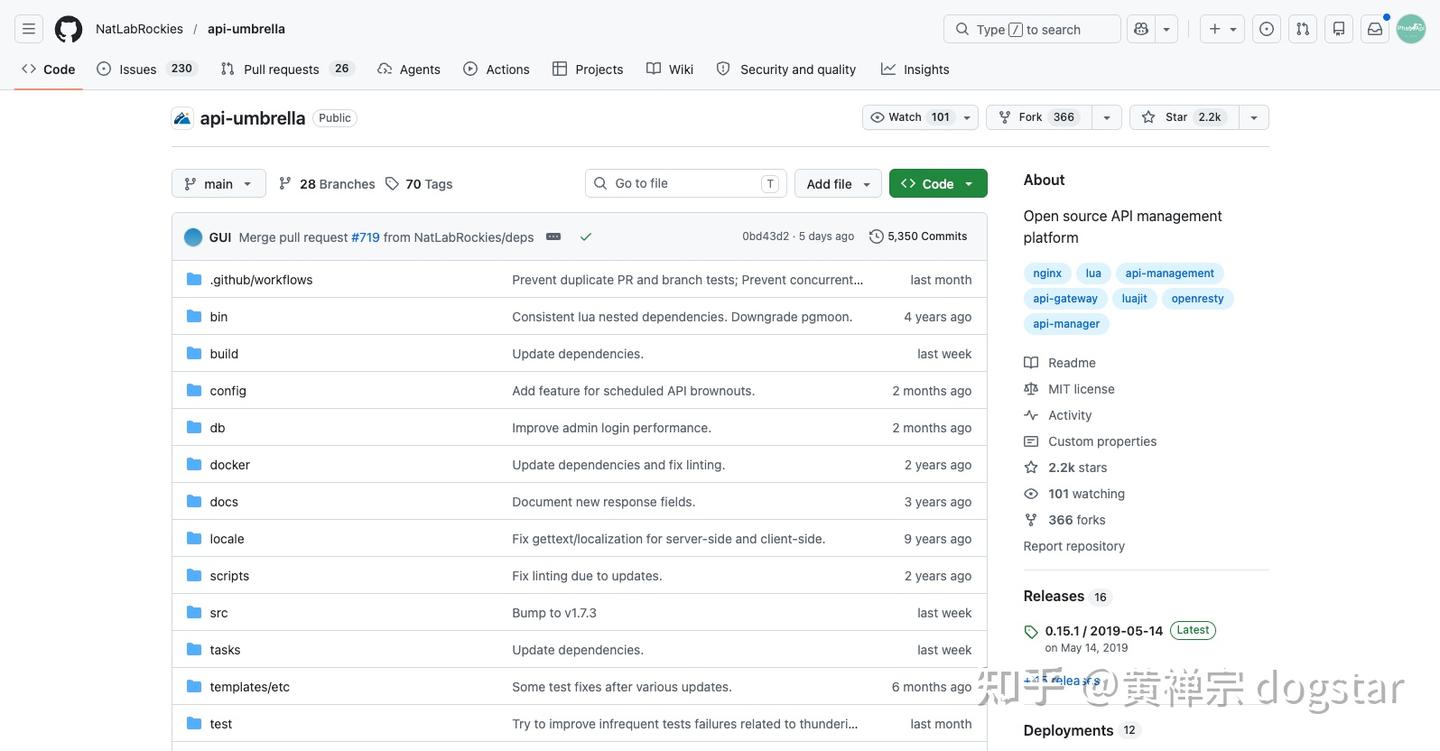Open the config folder

pyautogui.click(x=228, y=391)
